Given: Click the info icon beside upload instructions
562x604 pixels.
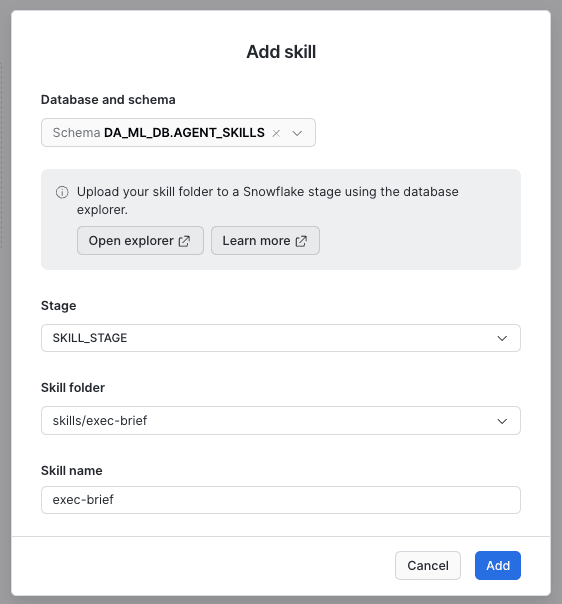Looking at the screenshot, I should (x=62, y=192).
